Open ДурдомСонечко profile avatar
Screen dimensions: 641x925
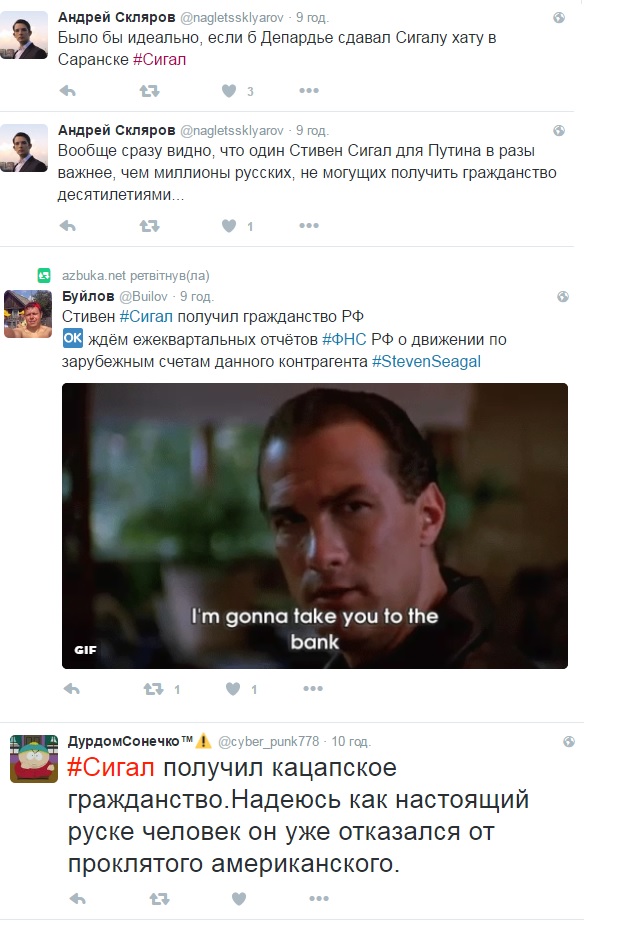(34, 759)
